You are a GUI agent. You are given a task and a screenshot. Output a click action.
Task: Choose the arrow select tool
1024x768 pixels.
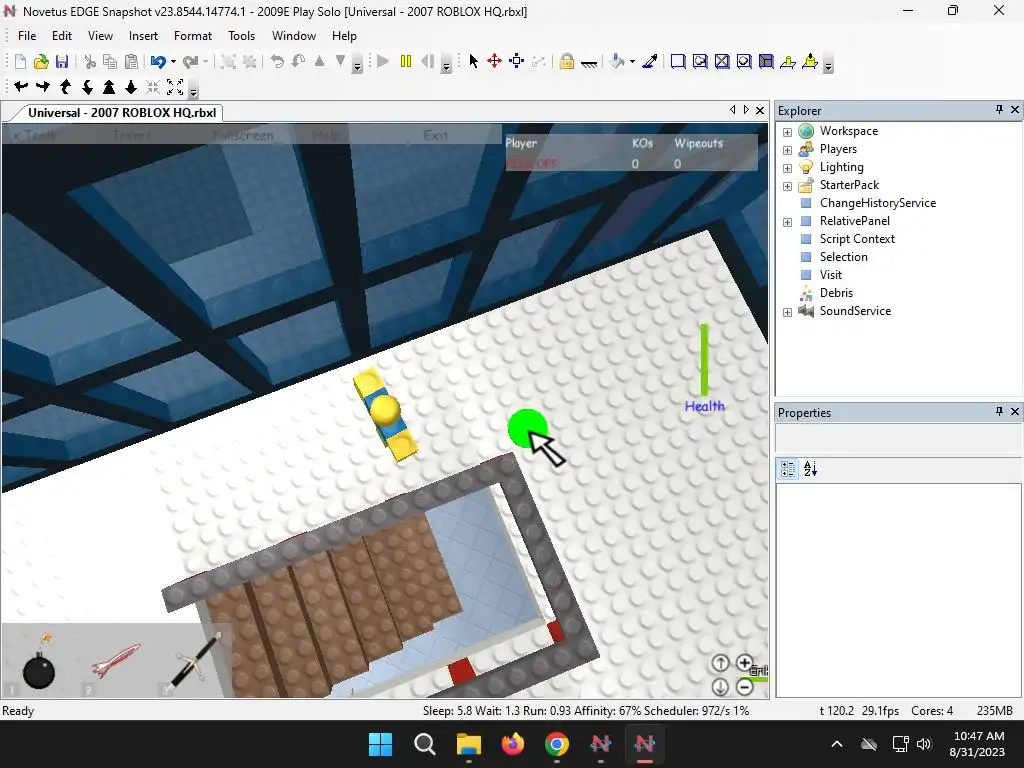coord(473,61)
